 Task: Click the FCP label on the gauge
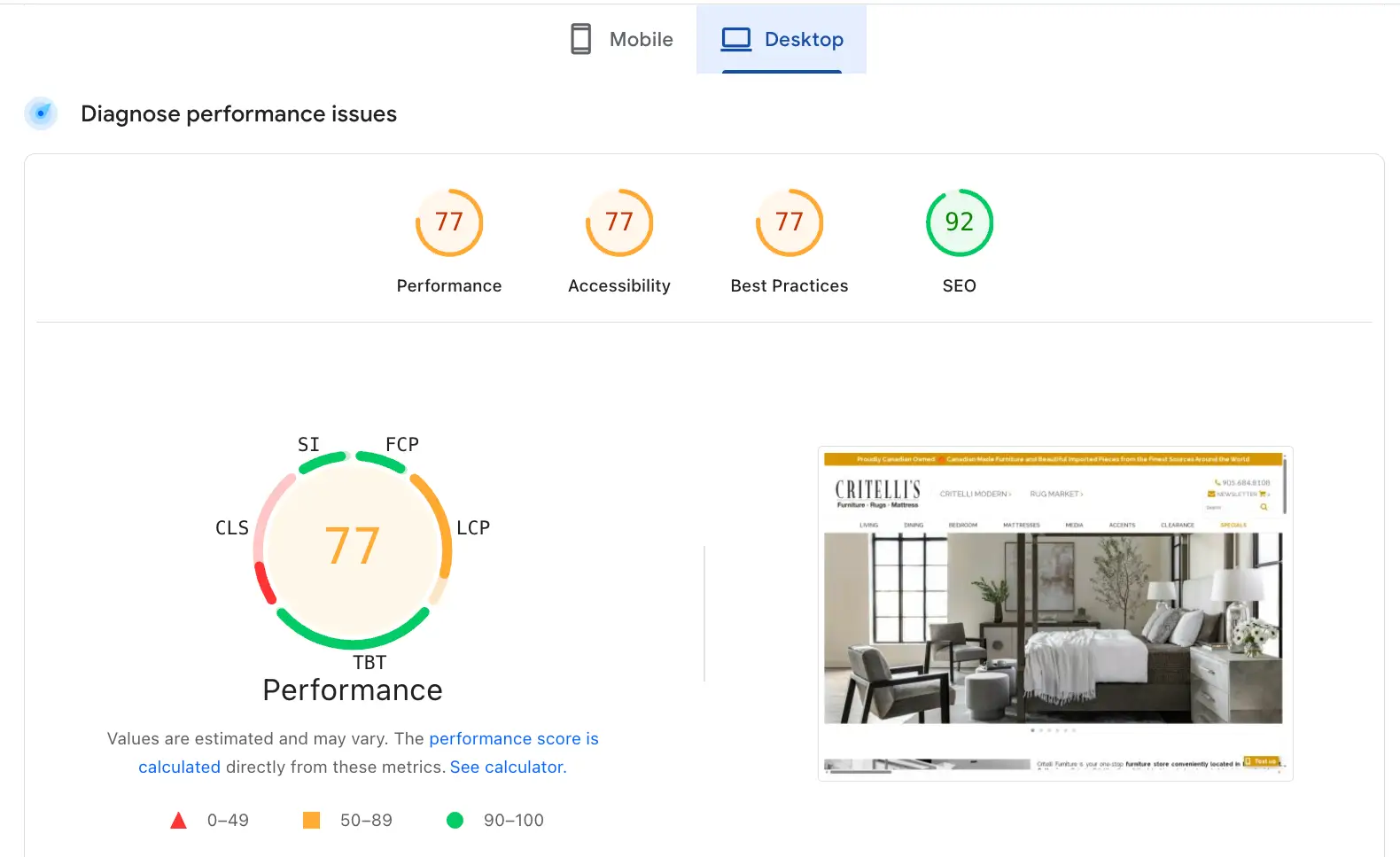coord(402,444)
